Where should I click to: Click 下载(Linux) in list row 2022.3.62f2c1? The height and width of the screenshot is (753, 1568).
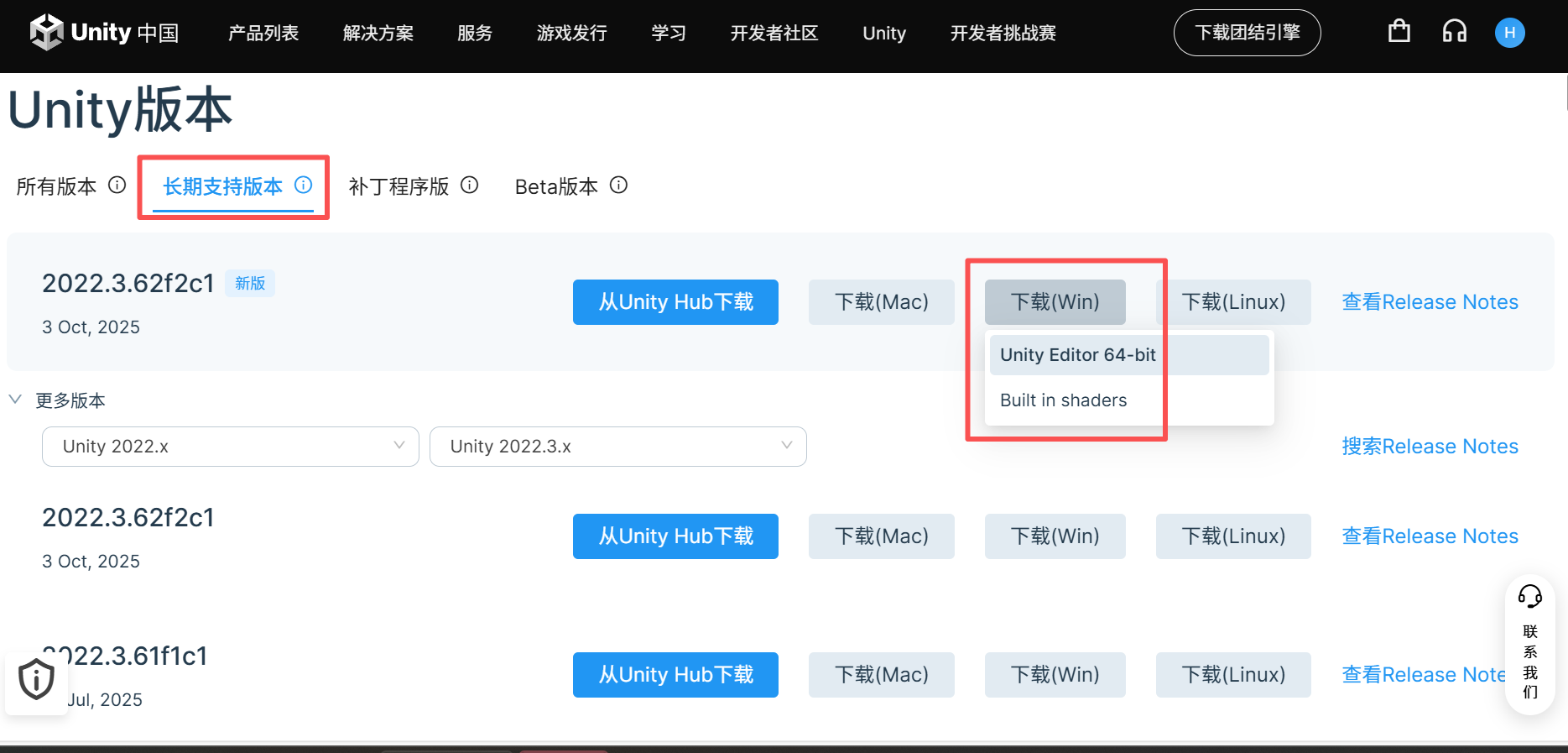coord(1233,536)
